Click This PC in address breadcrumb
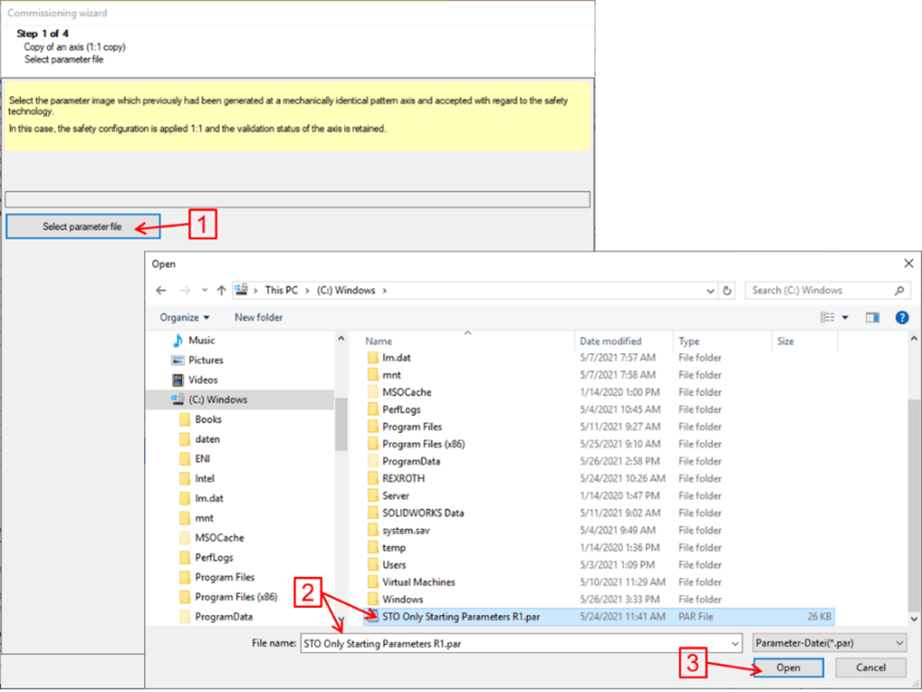The width and height of the screenshot is (922, 692). [x=281, y=290]
